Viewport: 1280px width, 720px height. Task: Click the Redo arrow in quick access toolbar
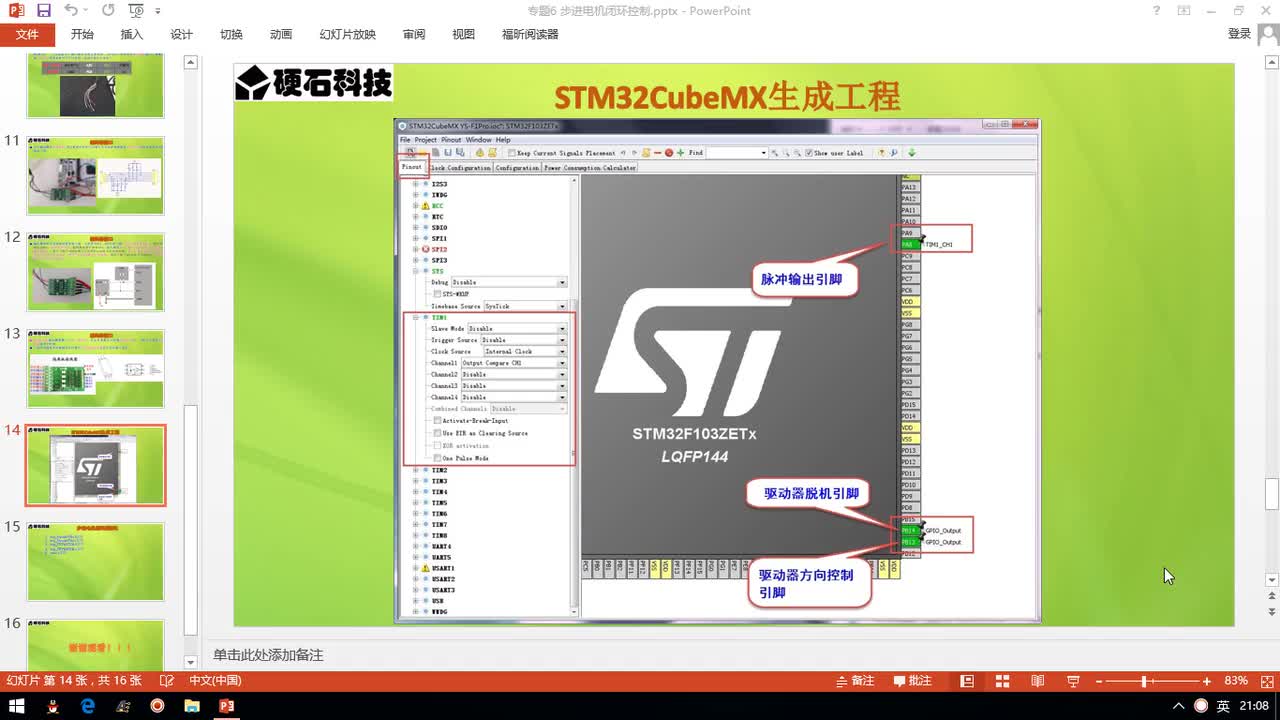(x=107, y=11)
